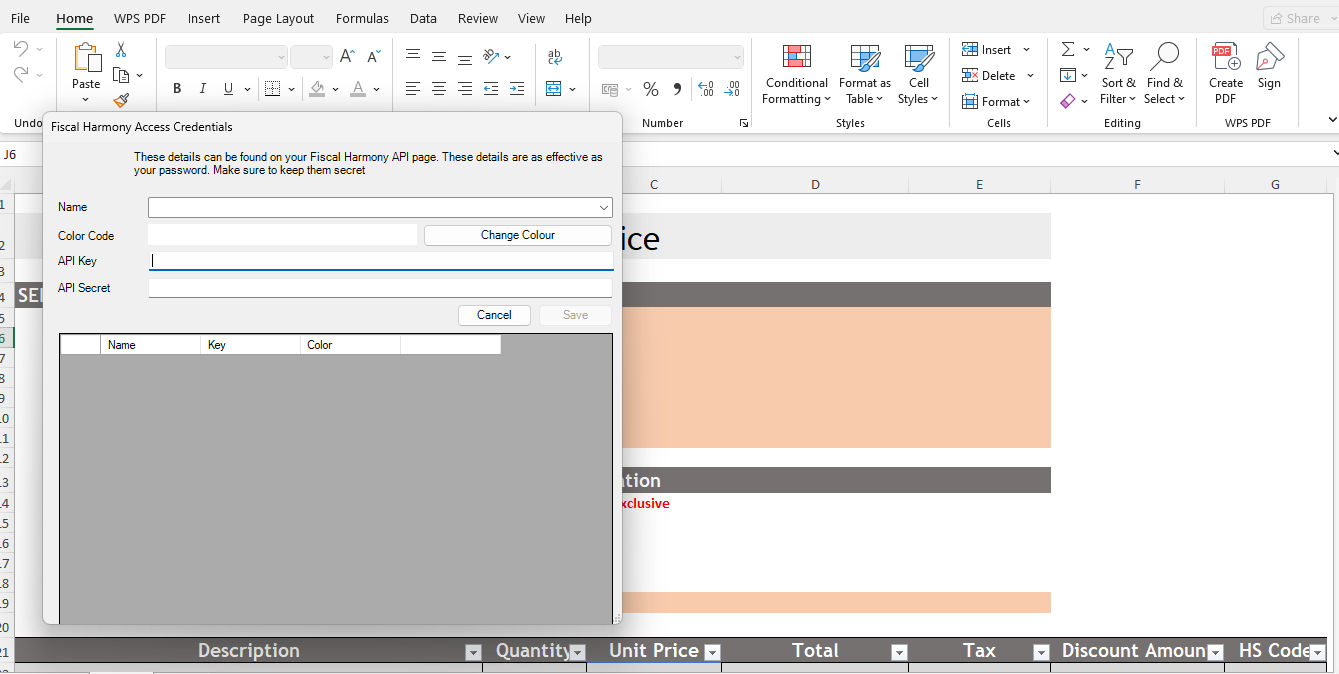Open Cell Styles gallery

(x=918, y=74)
